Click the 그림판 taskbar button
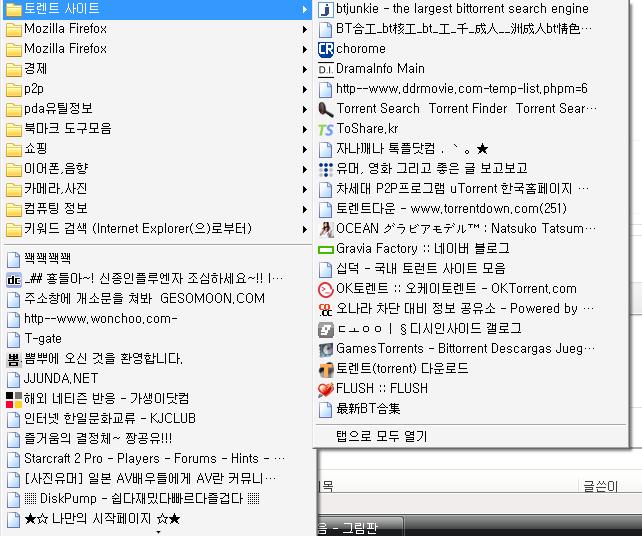The width and height of the screenshot is (642, 536). click(360, 528)
